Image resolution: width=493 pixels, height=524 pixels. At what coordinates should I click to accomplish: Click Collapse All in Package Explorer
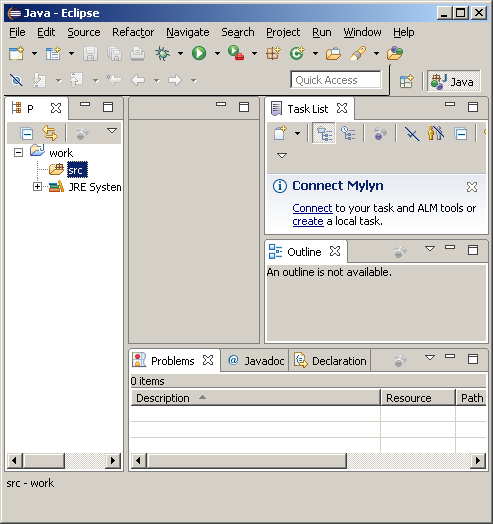coord(26,134)
